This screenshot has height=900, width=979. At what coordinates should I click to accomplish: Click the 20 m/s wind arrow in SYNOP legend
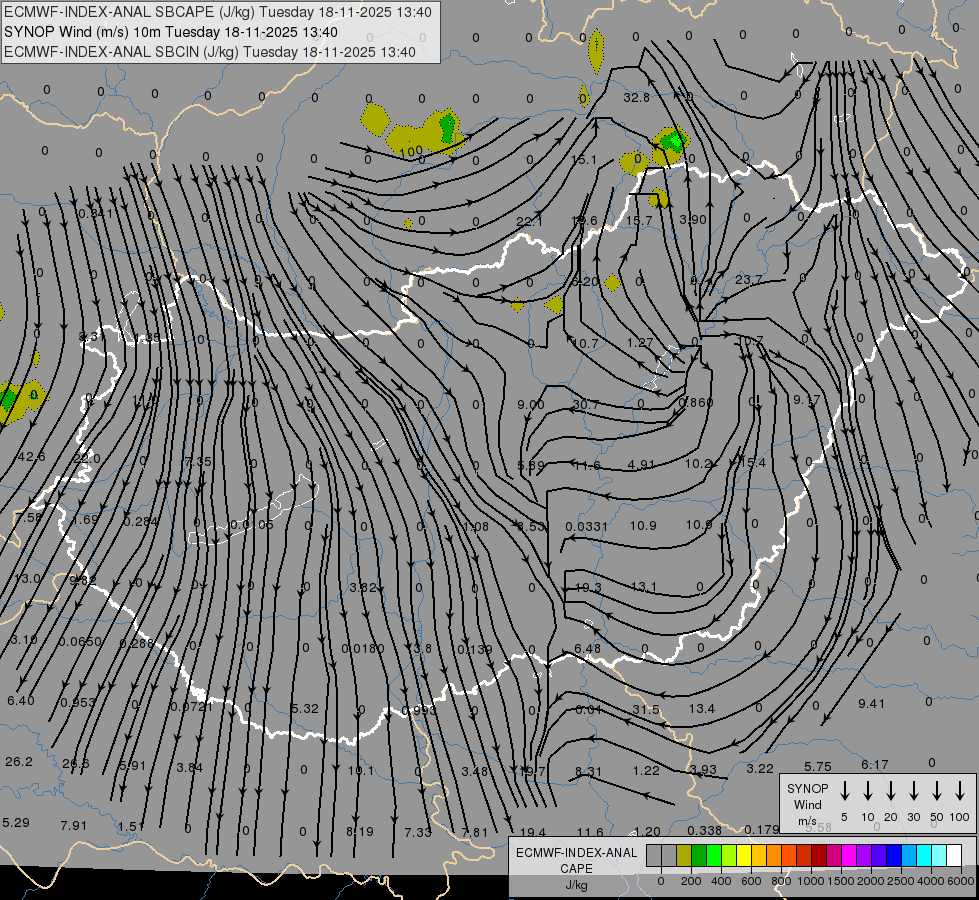891,791
